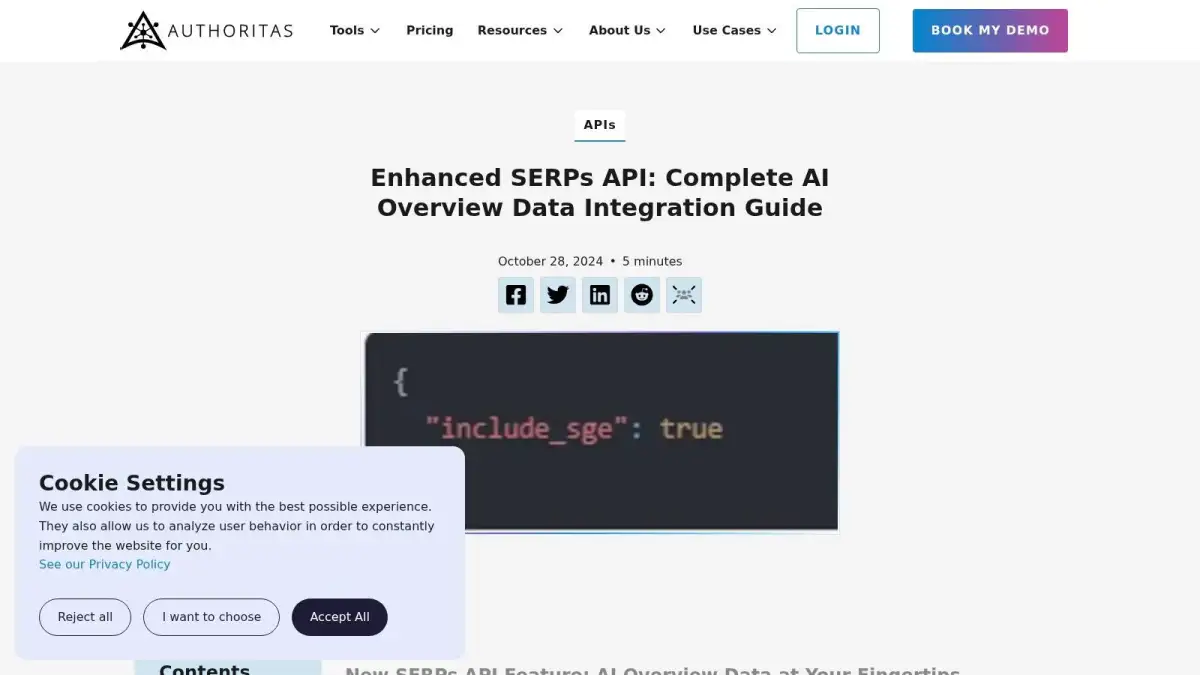
Task: Click the Authoritas wordmark text
Action: (x=231, y=31)
